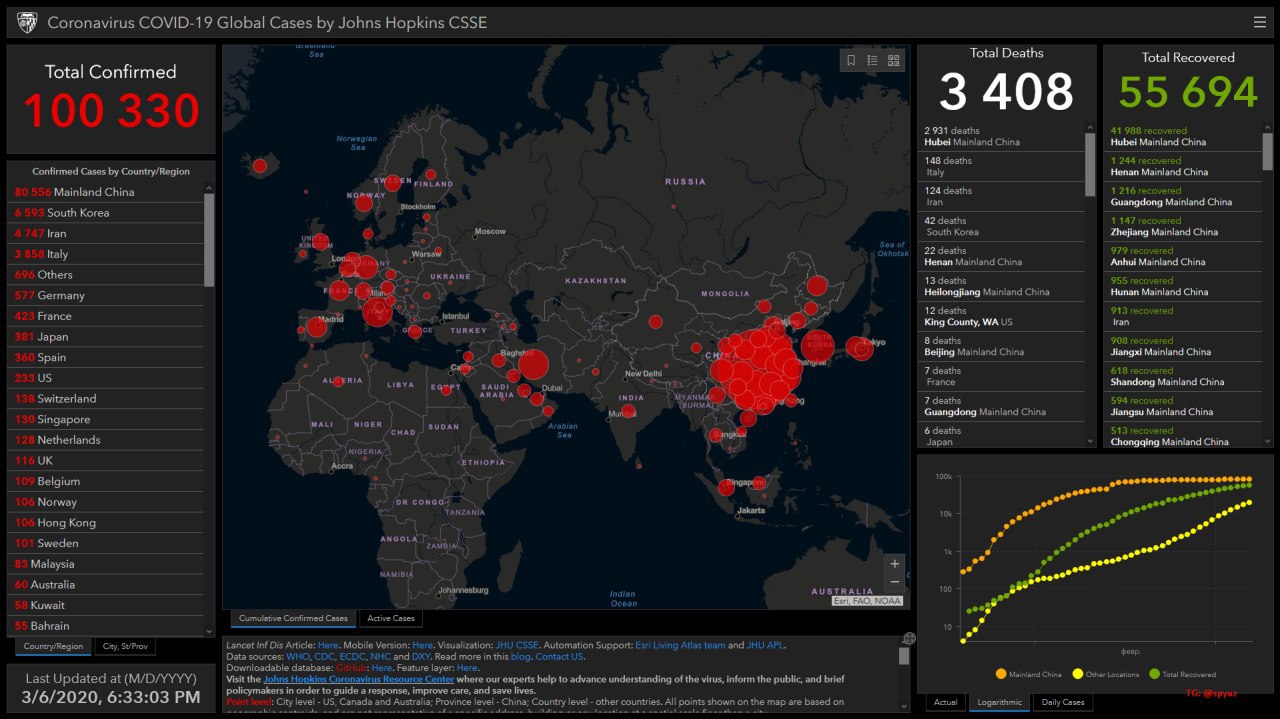Screen dimensions: 1280x719
Task: Toggle Other Locations series in chart legend
Action: [1105, 674]
